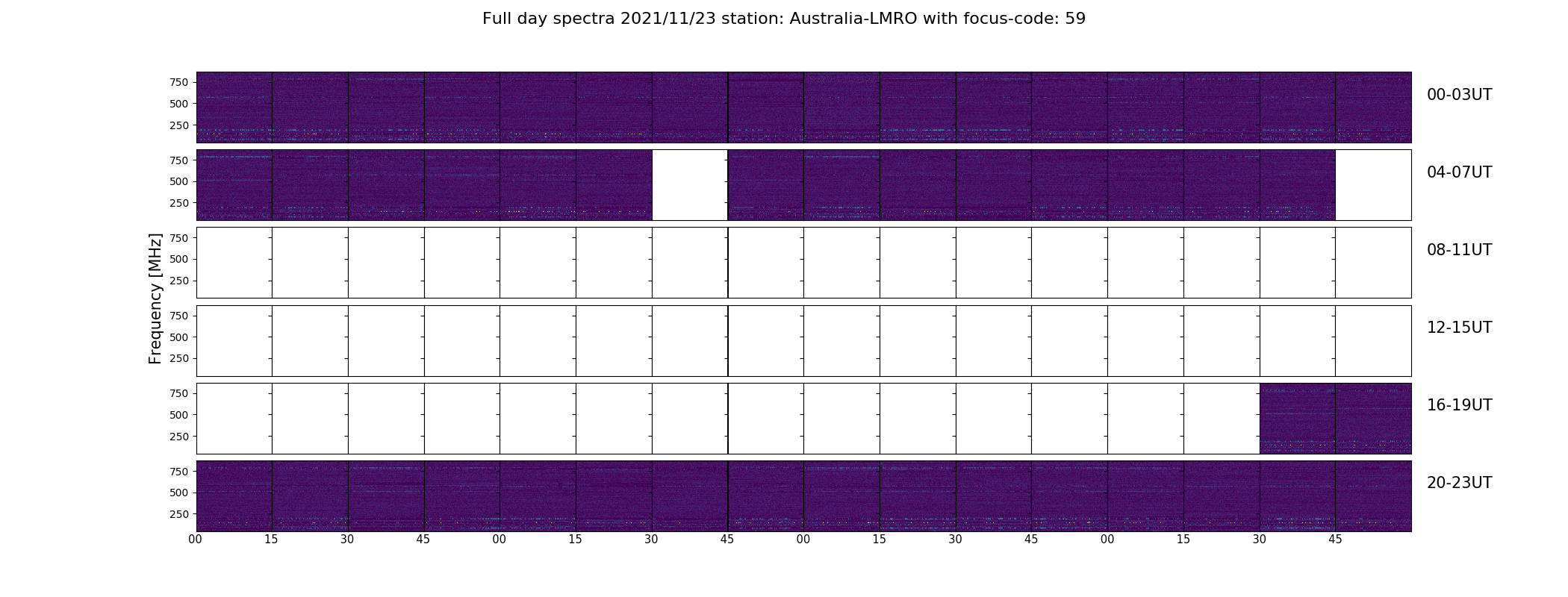Click the leftmost "00" time-axis label
The width and height of the screenshot is (1568, 597).
click(196, 540)
